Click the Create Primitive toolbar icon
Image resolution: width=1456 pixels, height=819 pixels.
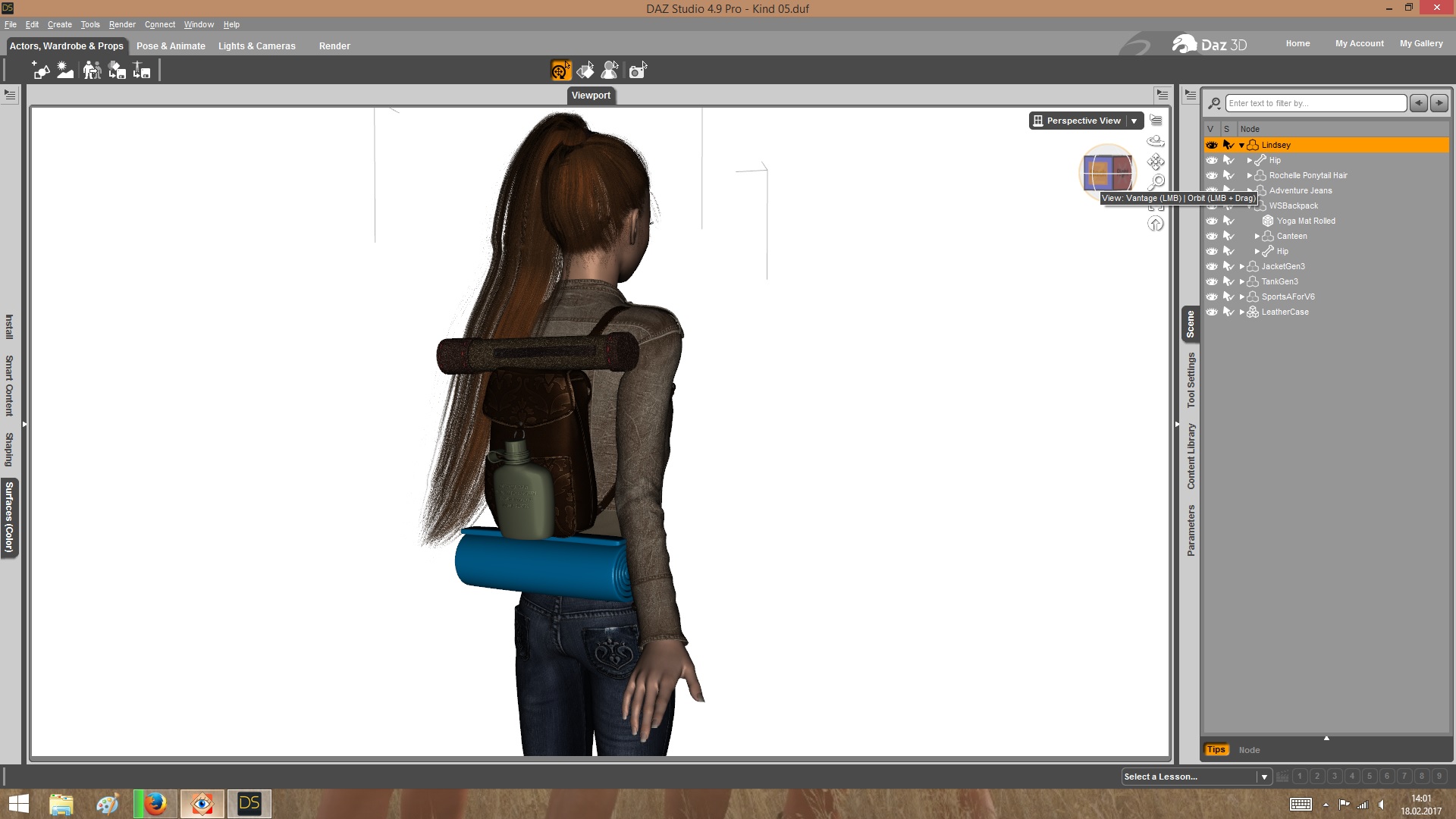click(40, 71)
